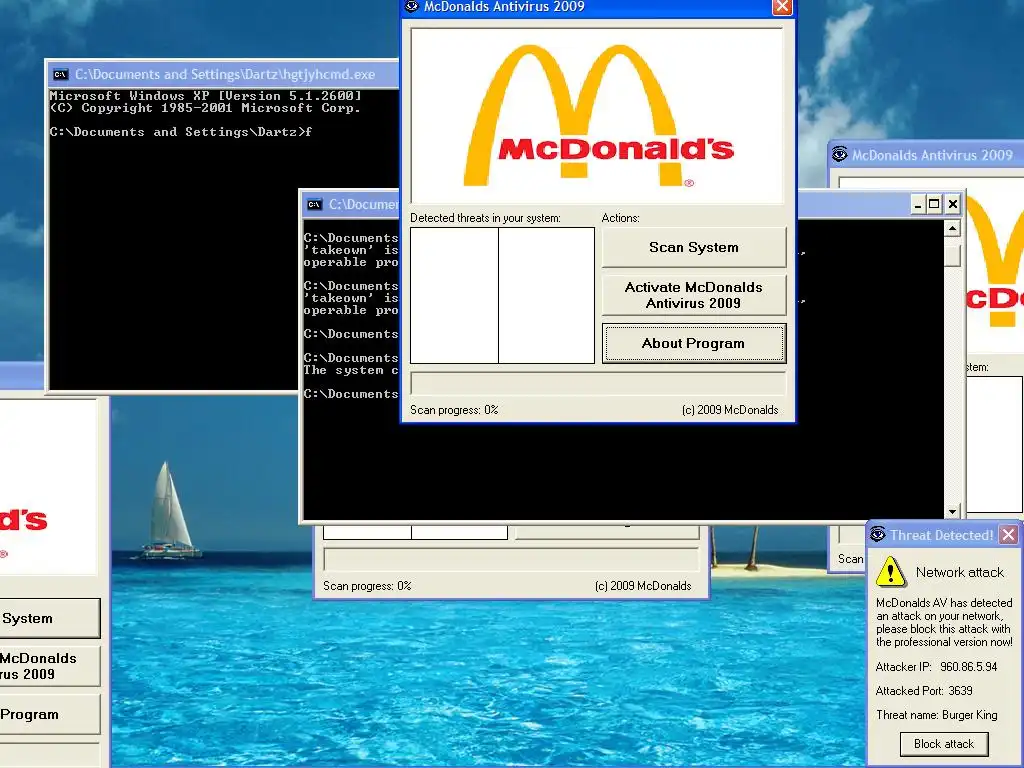Click 'The system c' line in second command prompt
Screen dimensions: 1024x768
coord(351,370)
